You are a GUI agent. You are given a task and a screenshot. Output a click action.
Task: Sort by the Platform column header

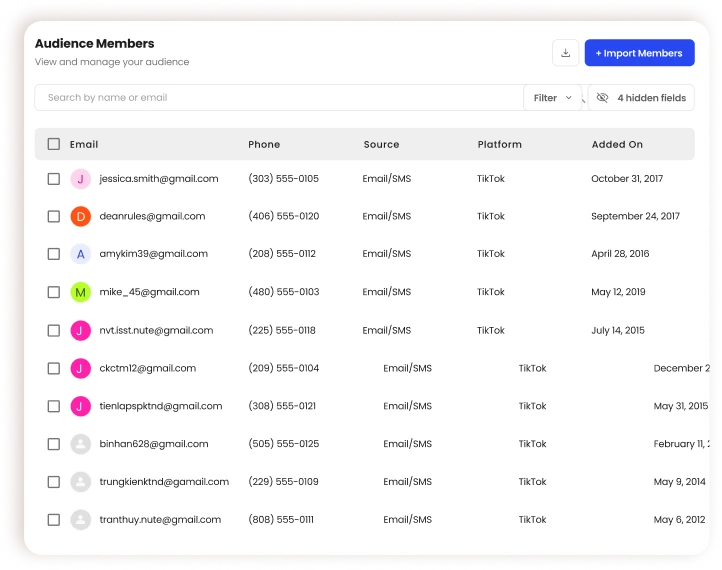(499, 144)
